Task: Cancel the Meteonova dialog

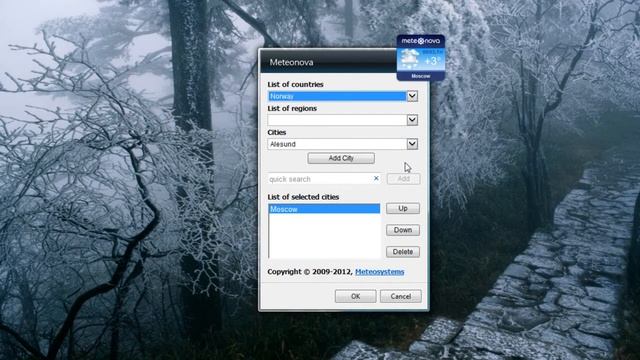Action: (400, 296)
